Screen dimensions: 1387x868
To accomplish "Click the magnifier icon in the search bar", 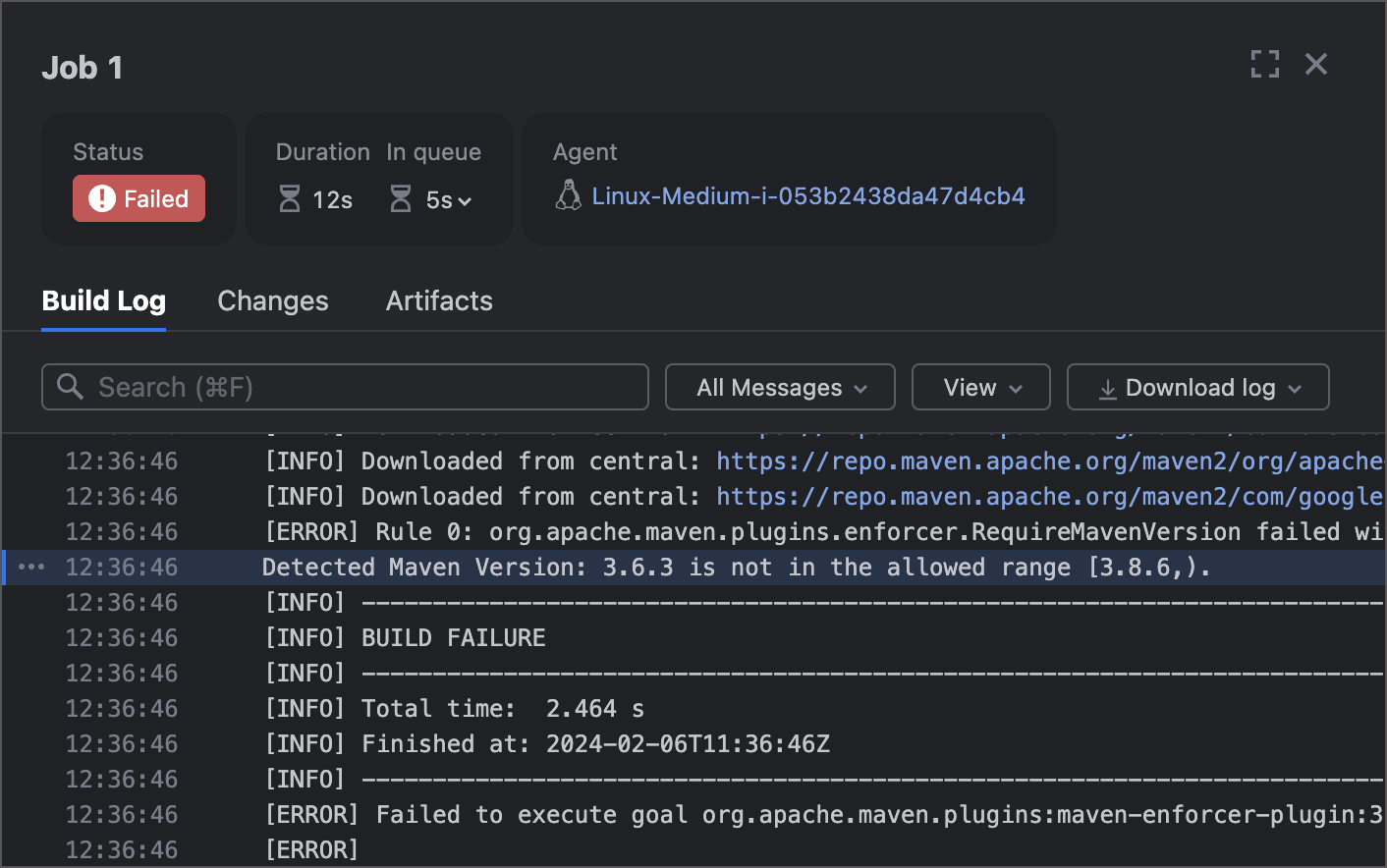I will pos(70,387).
